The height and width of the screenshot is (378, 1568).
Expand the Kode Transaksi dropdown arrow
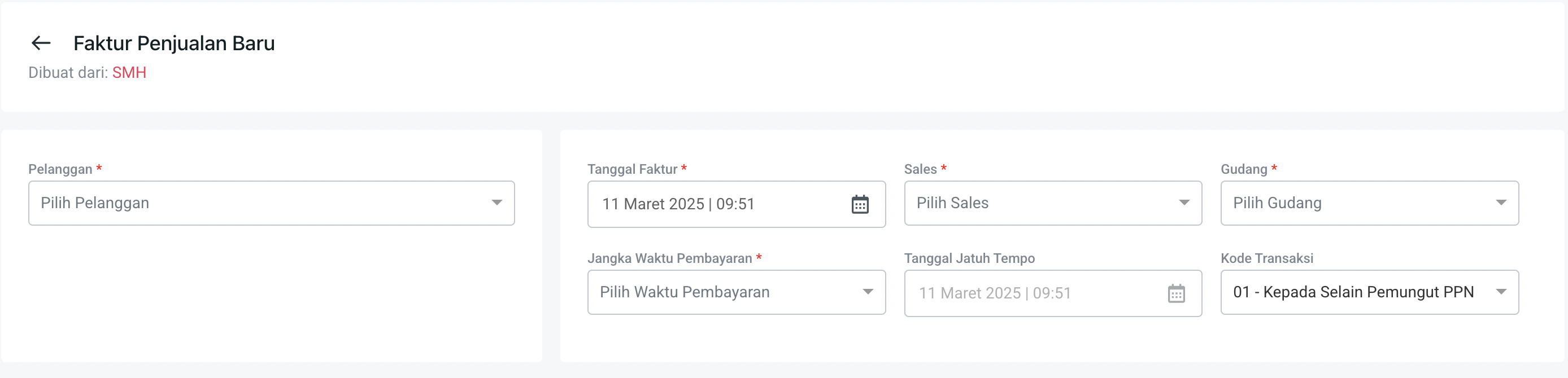[1501, 292]
